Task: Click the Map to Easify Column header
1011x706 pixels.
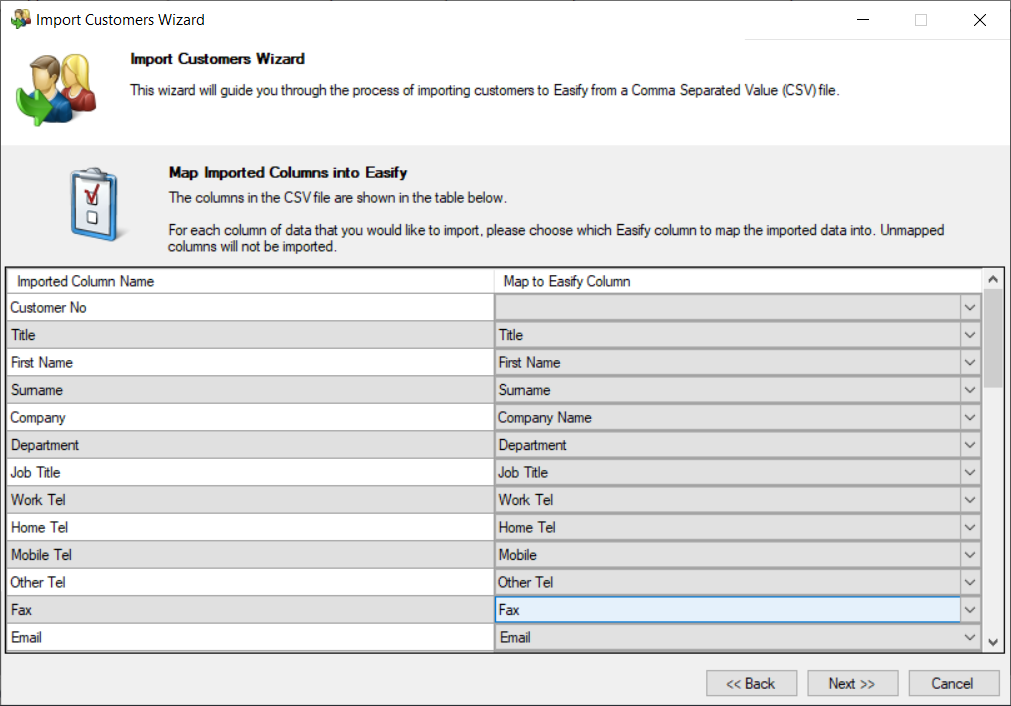Action: tap(738, 281)
